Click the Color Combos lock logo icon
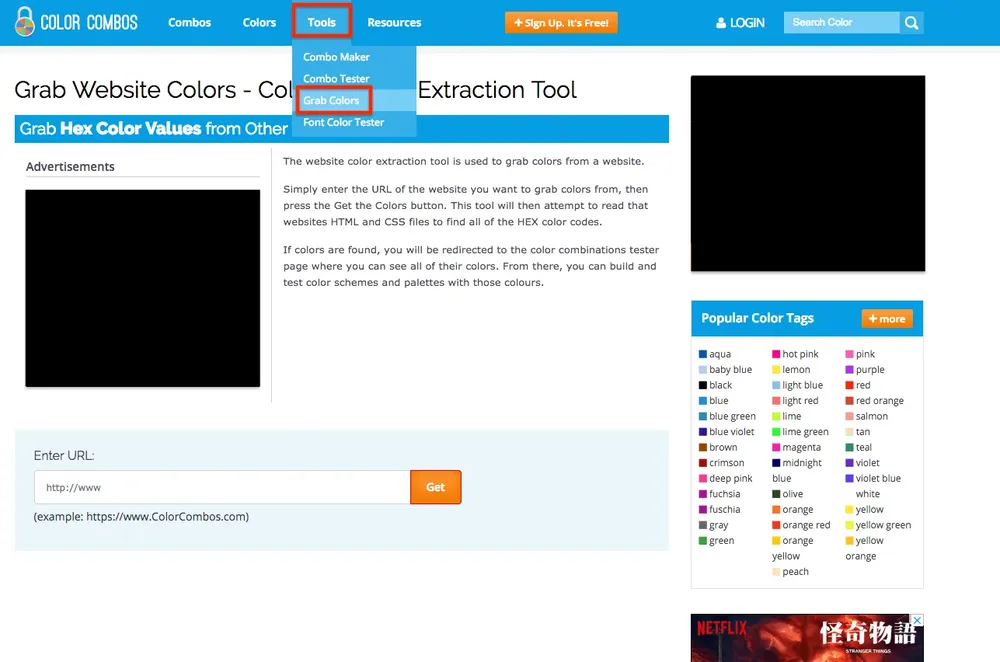Screen dimensions: 1000x662 tap(24, 22)
